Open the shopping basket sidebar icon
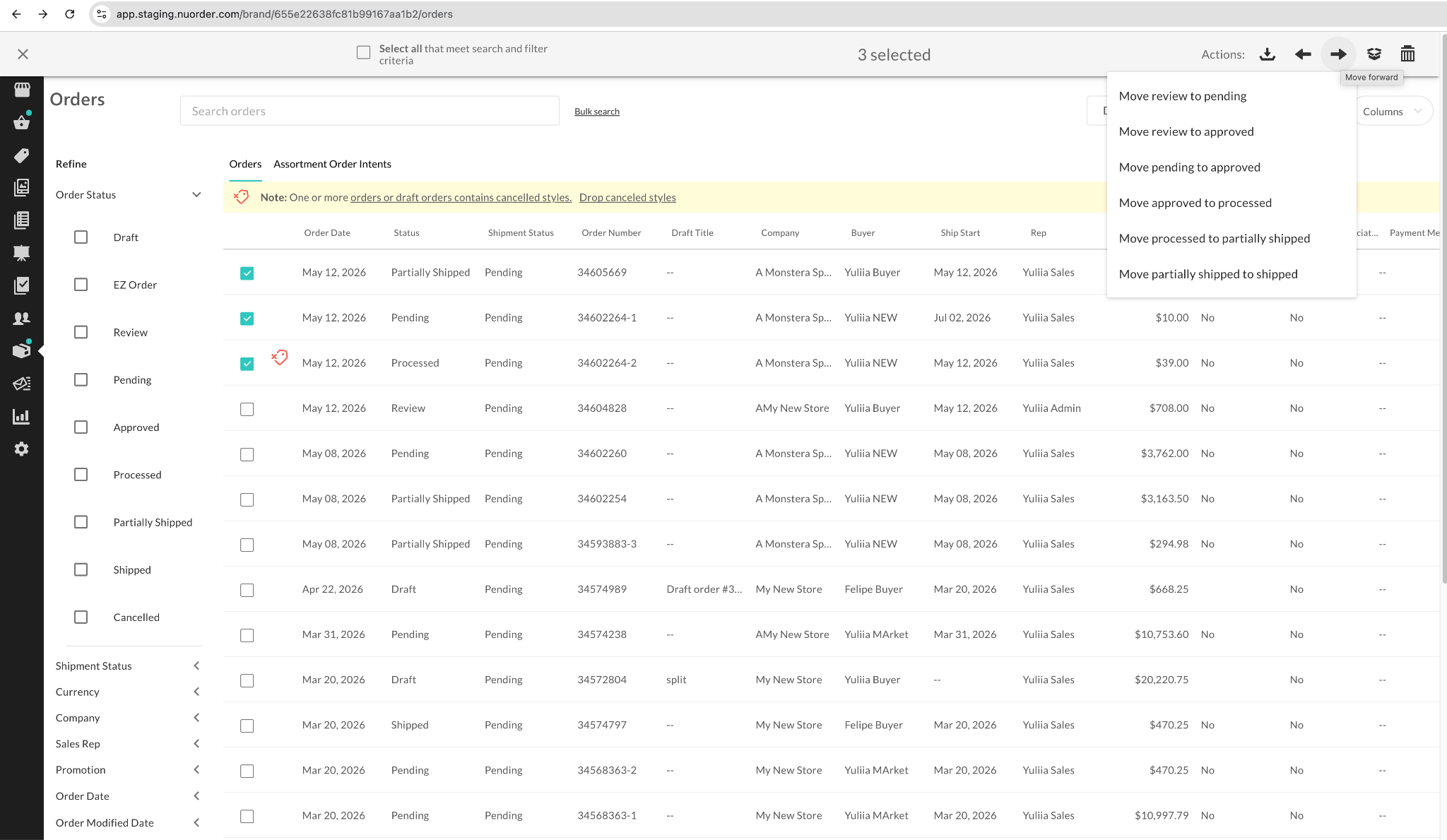The height and width of the screenshot is (840, 1447). pyautogui.click(x=22, y=122)
